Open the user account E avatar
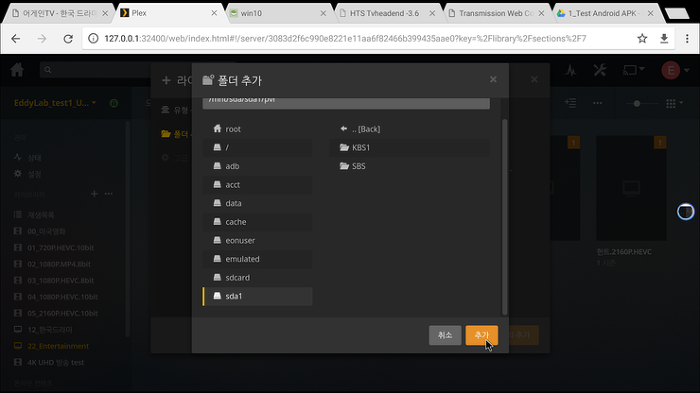The width and height of the screenshot is (700, 393). point(671,70)
